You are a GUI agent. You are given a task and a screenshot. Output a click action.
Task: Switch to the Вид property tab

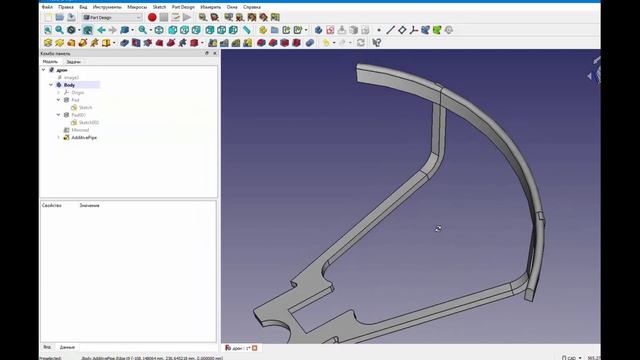tap(47, 347)
